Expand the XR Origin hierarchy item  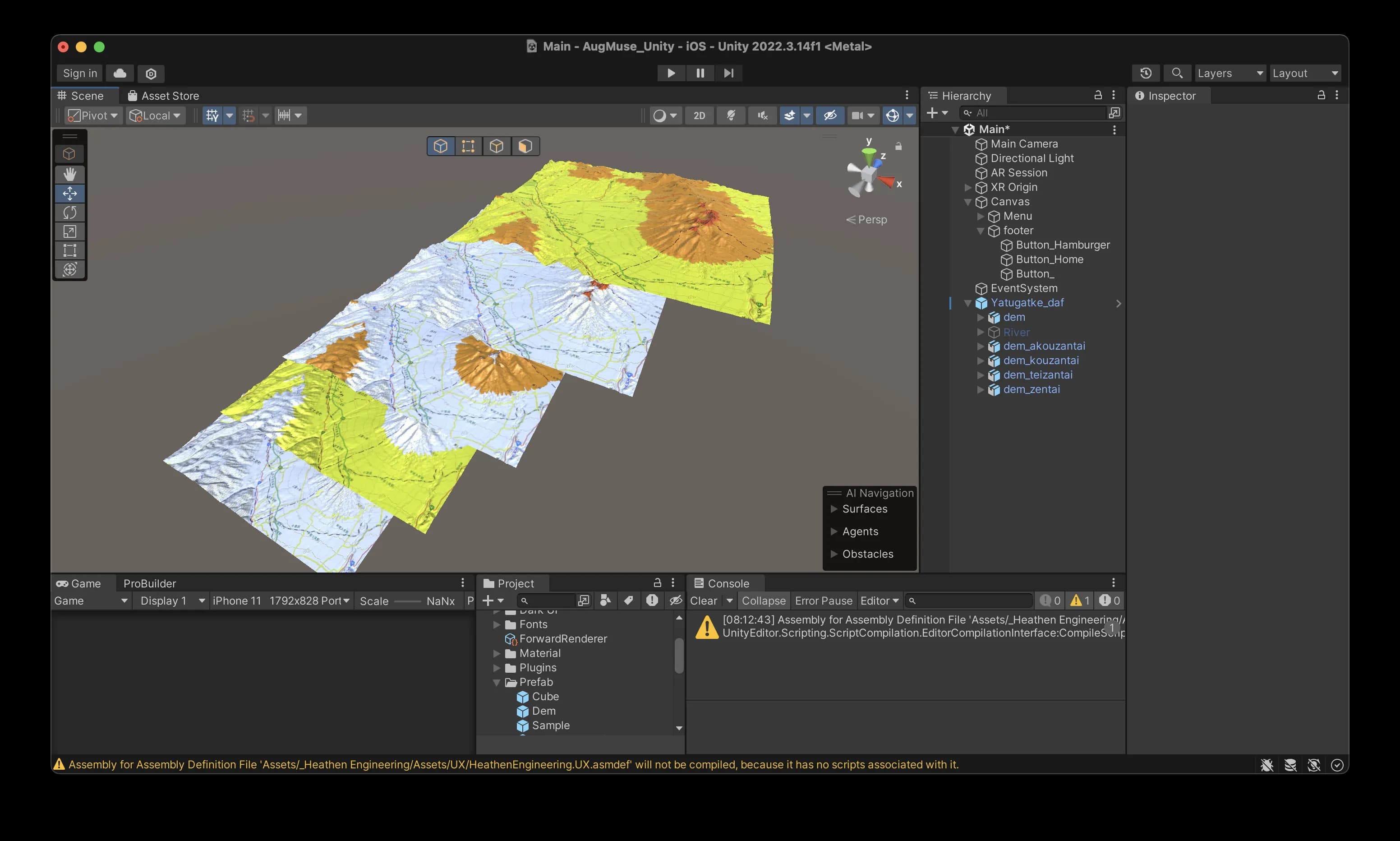pos(968,188)
